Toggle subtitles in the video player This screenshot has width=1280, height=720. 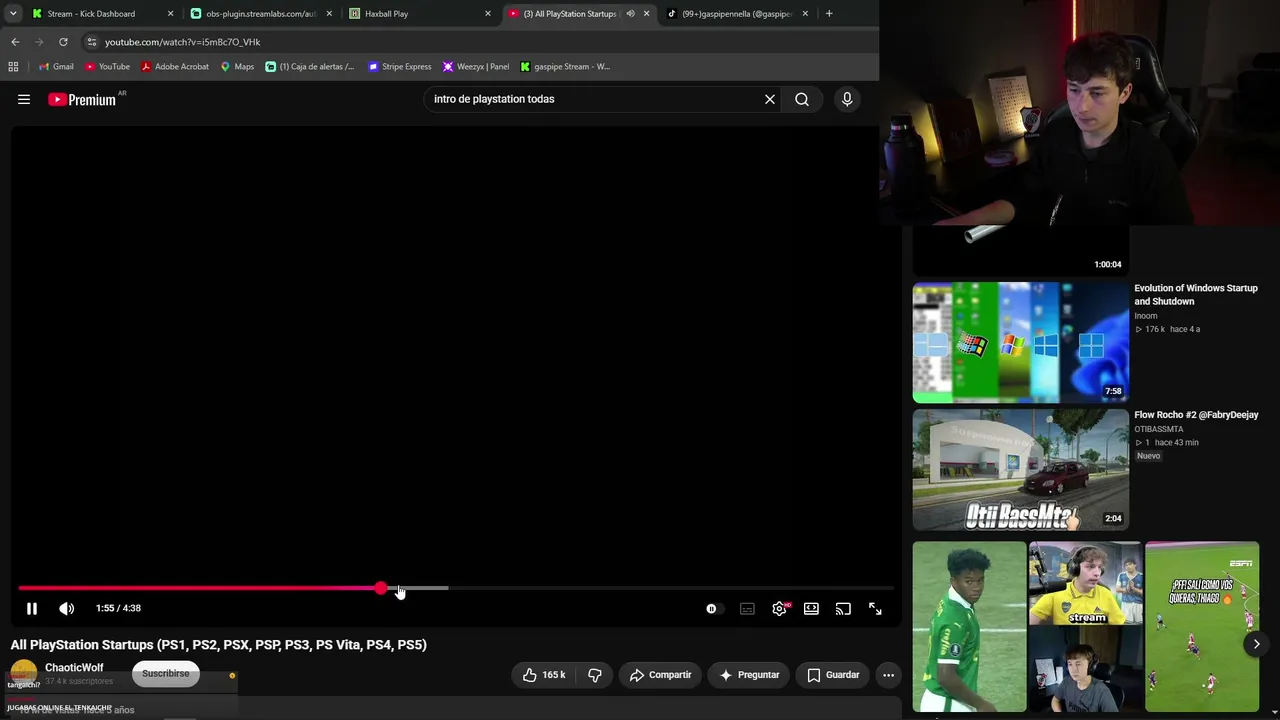[747, 608]
